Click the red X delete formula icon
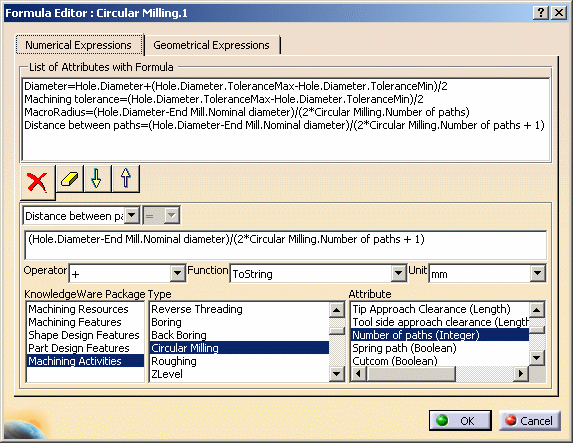 38,182
